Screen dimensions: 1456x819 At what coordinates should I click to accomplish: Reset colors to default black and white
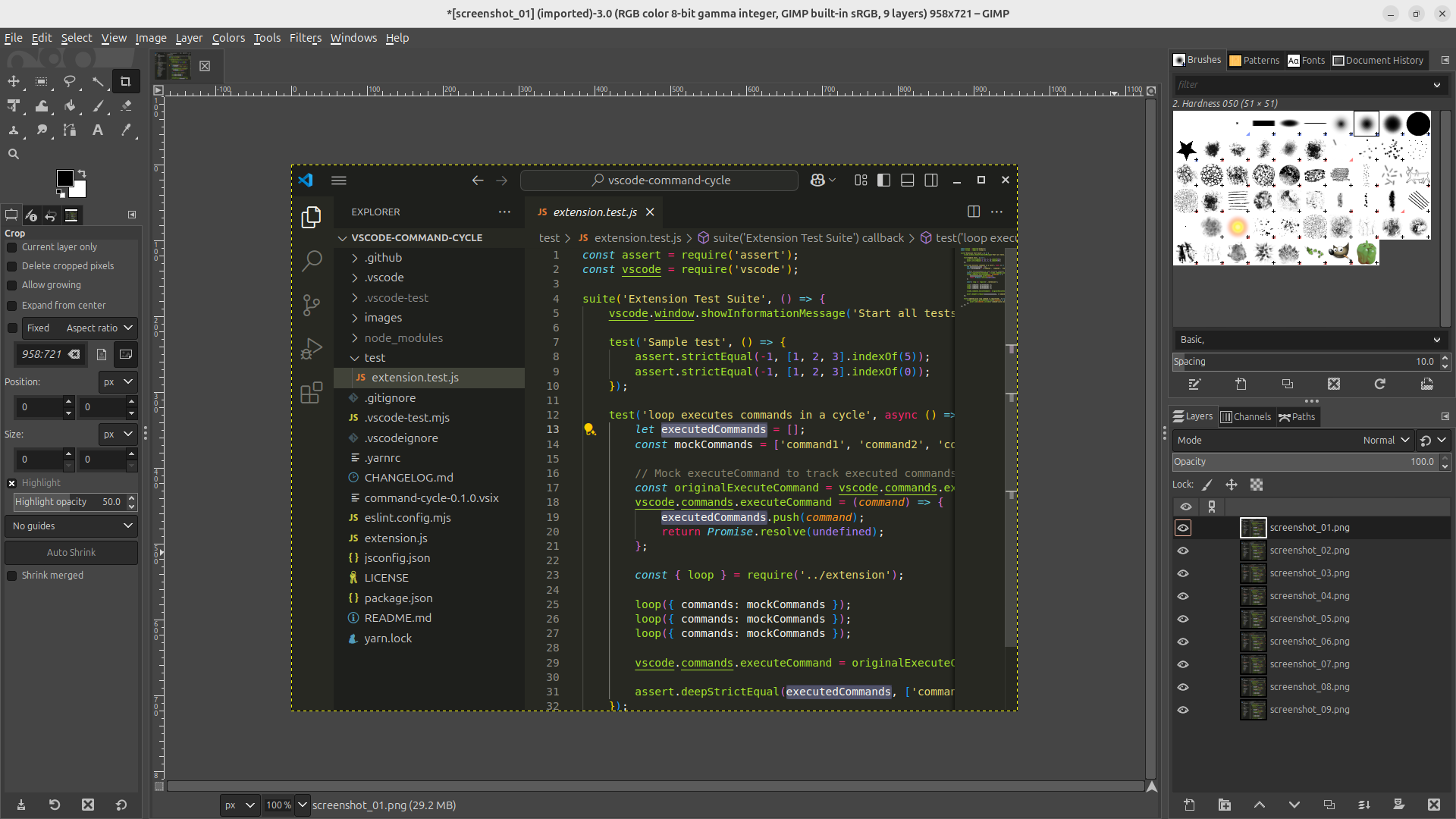[x=61, y=193]
